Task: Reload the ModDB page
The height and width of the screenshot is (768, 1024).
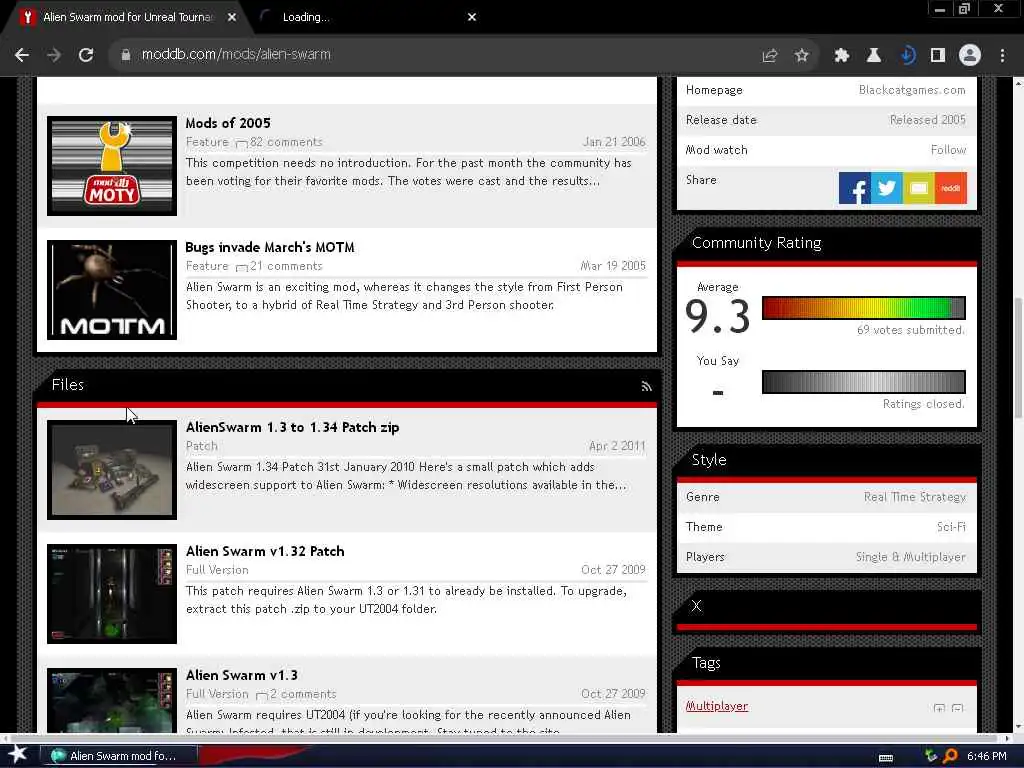Action: [x=86, y=55]
